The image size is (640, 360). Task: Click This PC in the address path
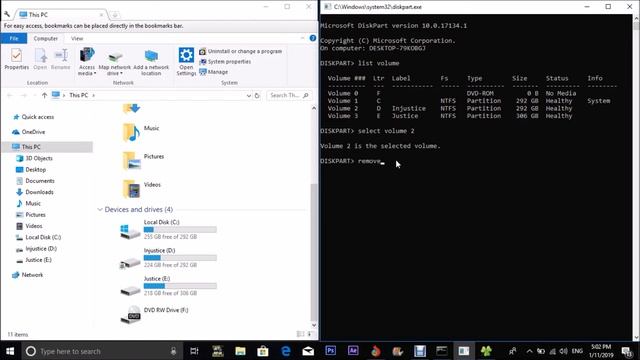[78, 95]
